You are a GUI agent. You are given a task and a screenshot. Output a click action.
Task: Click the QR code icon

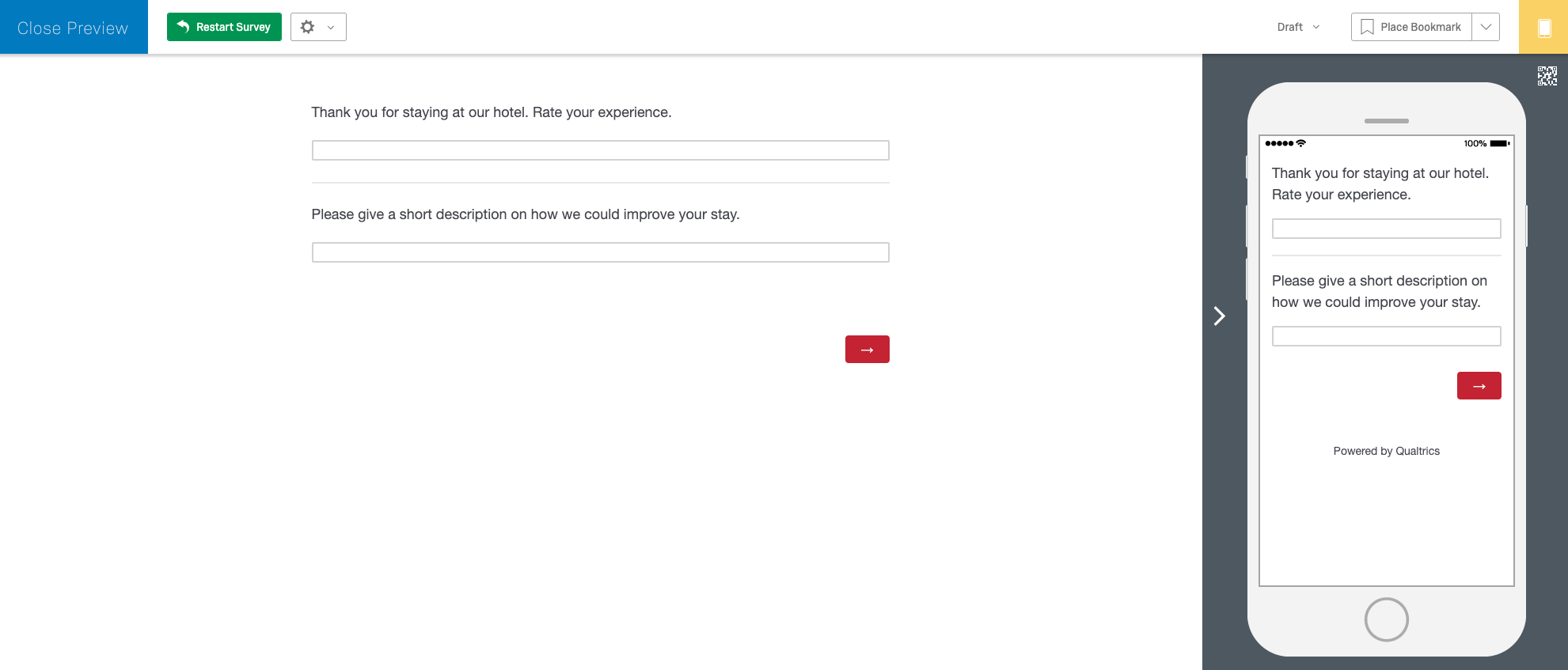coord(1547,76)
